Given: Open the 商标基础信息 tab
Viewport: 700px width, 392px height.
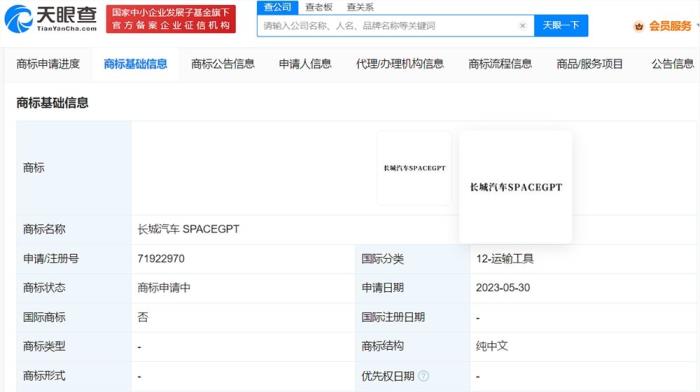Looking at the screenshot, I should pyautogui.click(x=135, y=64).
